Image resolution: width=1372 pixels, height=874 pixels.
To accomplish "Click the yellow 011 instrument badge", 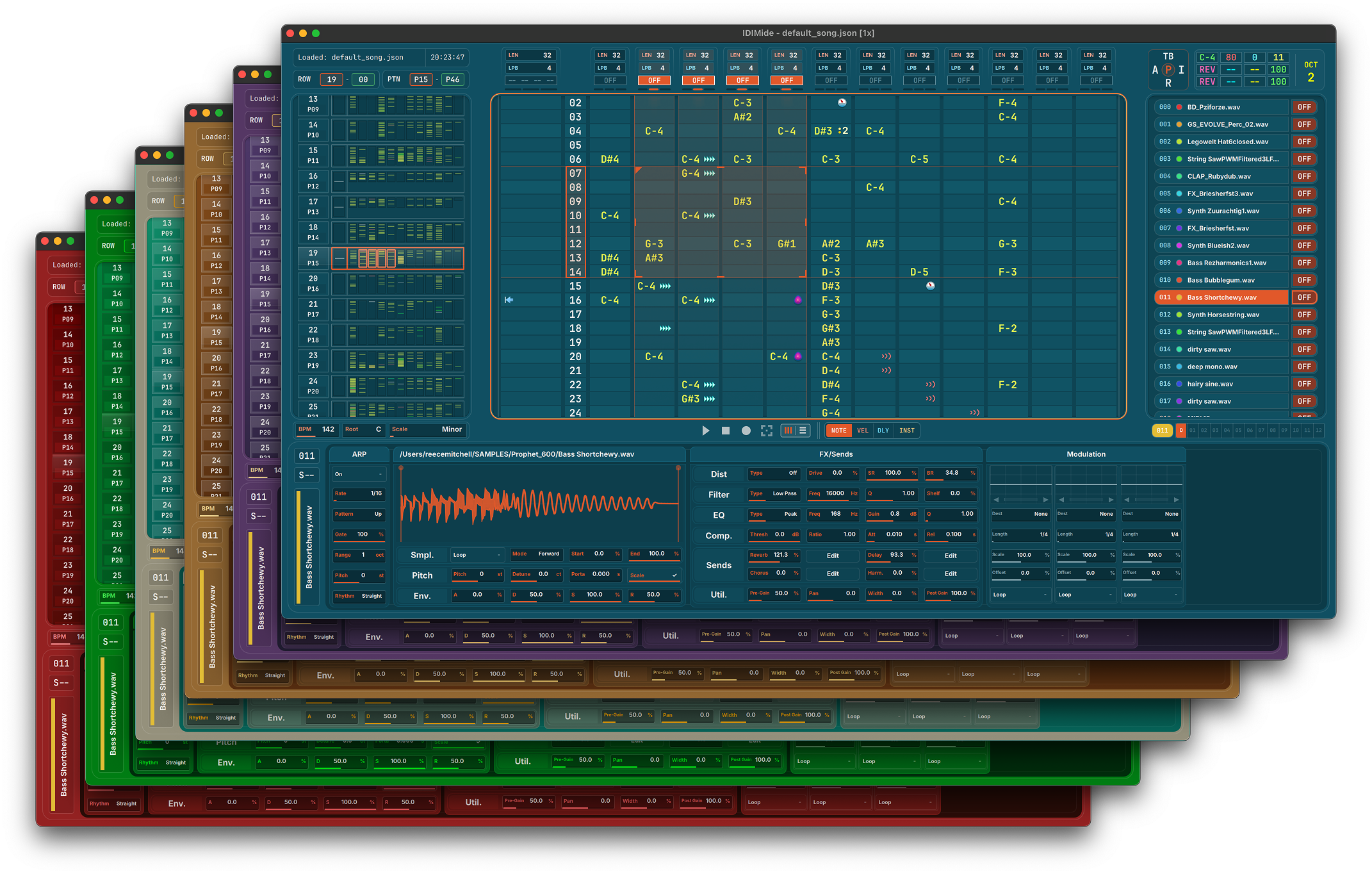I will coord(1163,431).
